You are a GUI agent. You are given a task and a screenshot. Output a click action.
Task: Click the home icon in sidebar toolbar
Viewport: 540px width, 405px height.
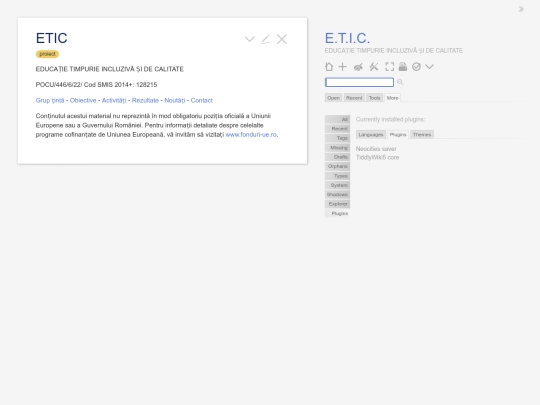pos(329,66)
